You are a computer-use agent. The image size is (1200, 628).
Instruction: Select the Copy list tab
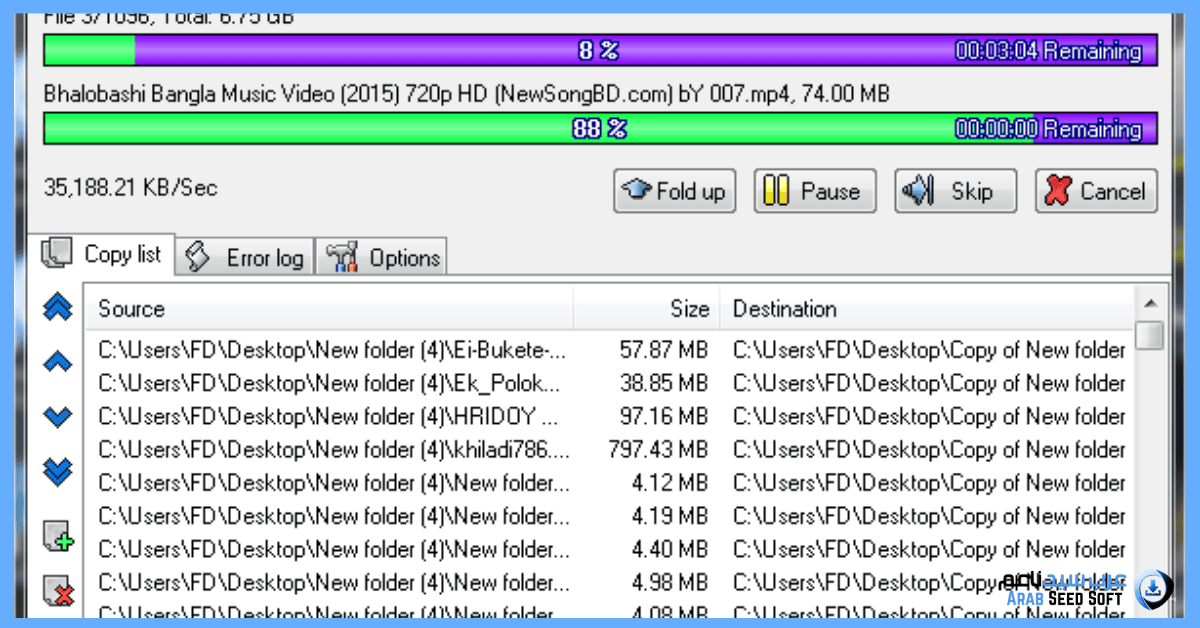[x=103, y=254]
